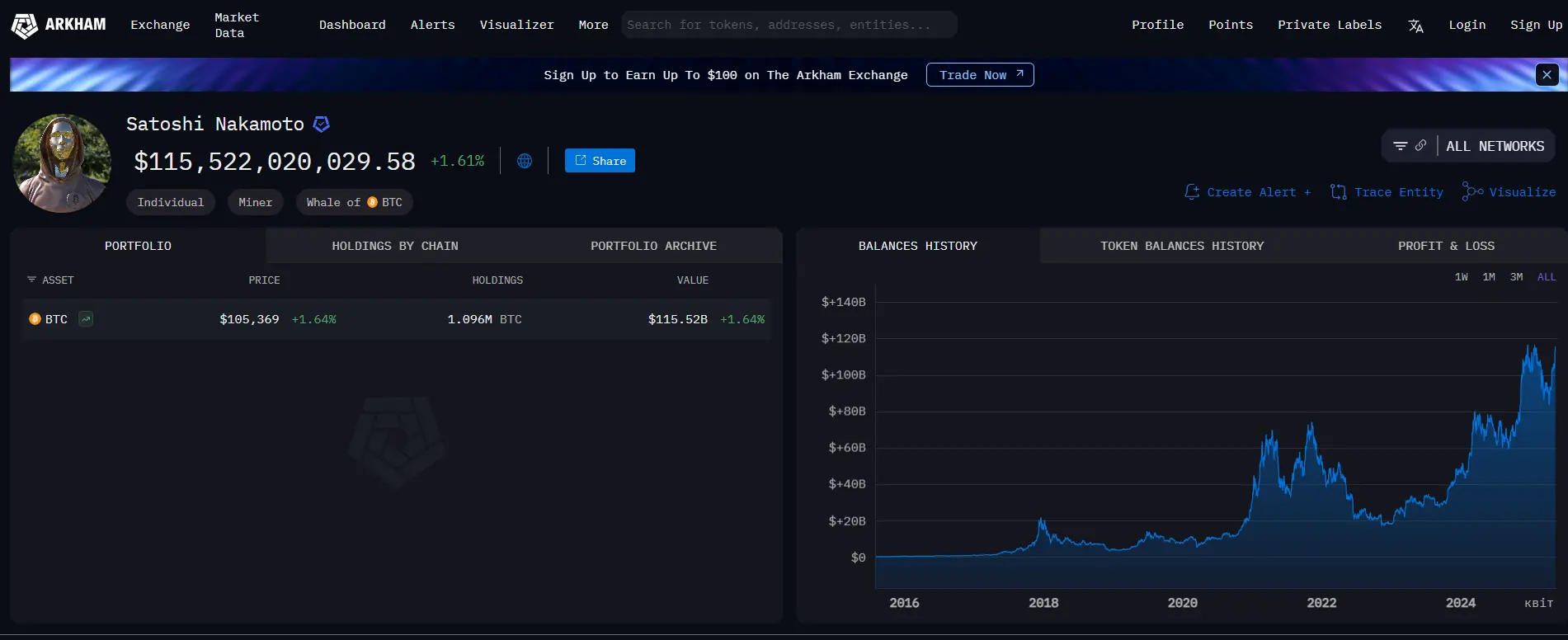Set chart range to ALL
1568x640 pixels.
(x=1547, y=277)
